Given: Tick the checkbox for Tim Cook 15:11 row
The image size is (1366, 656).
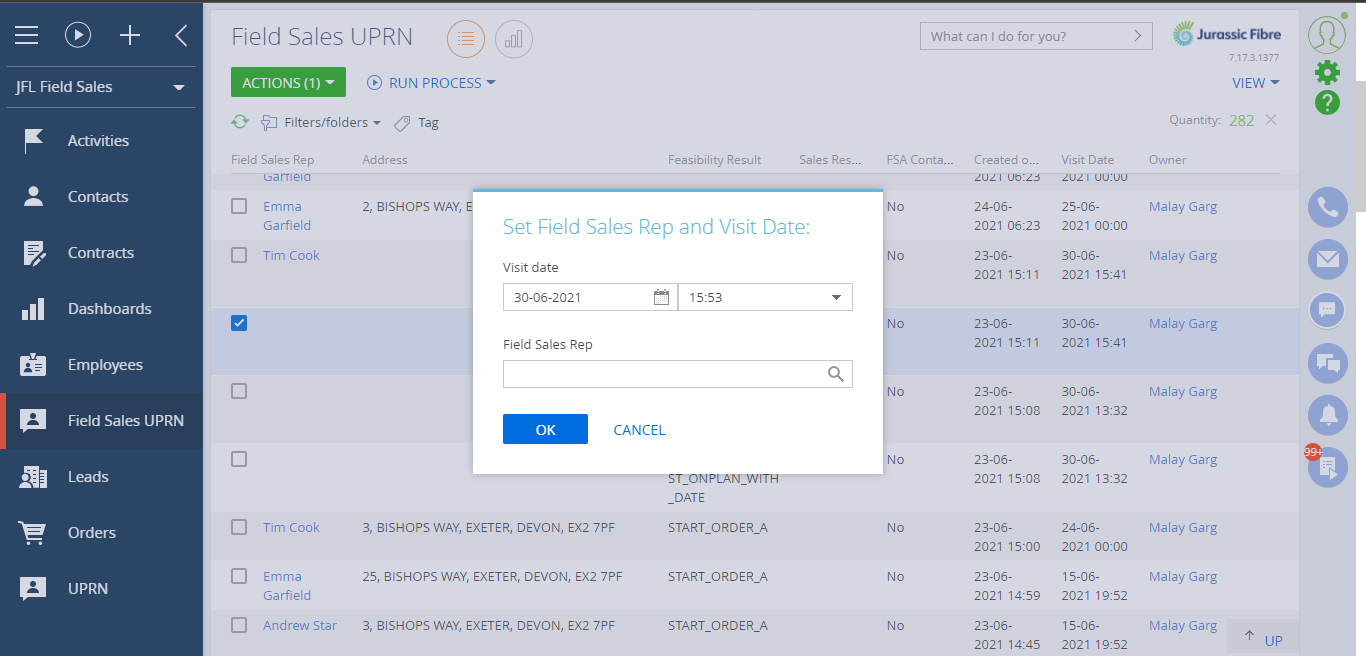Looking at the screenshot, I should coord(239,255).
